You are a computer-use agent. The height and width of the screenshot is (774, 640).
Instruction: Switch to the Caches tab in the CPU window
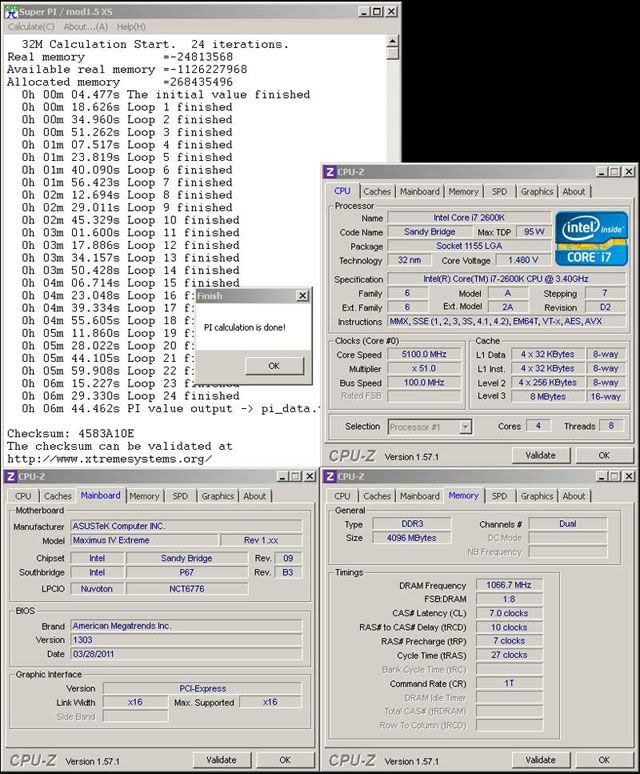[x=377, y=192]
